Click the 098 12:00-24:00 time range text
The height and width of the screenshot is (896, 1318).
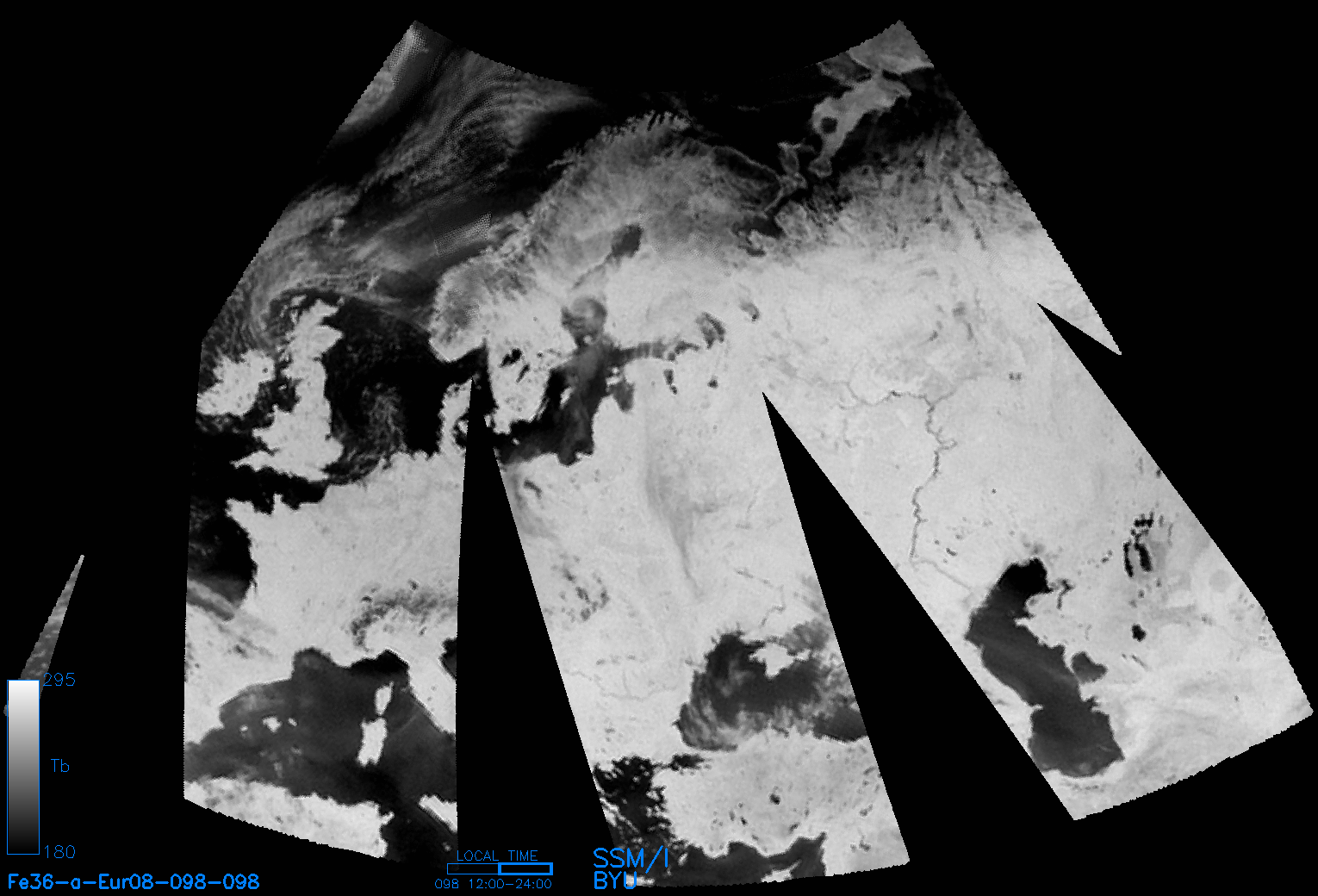click(x=494, y=884)
